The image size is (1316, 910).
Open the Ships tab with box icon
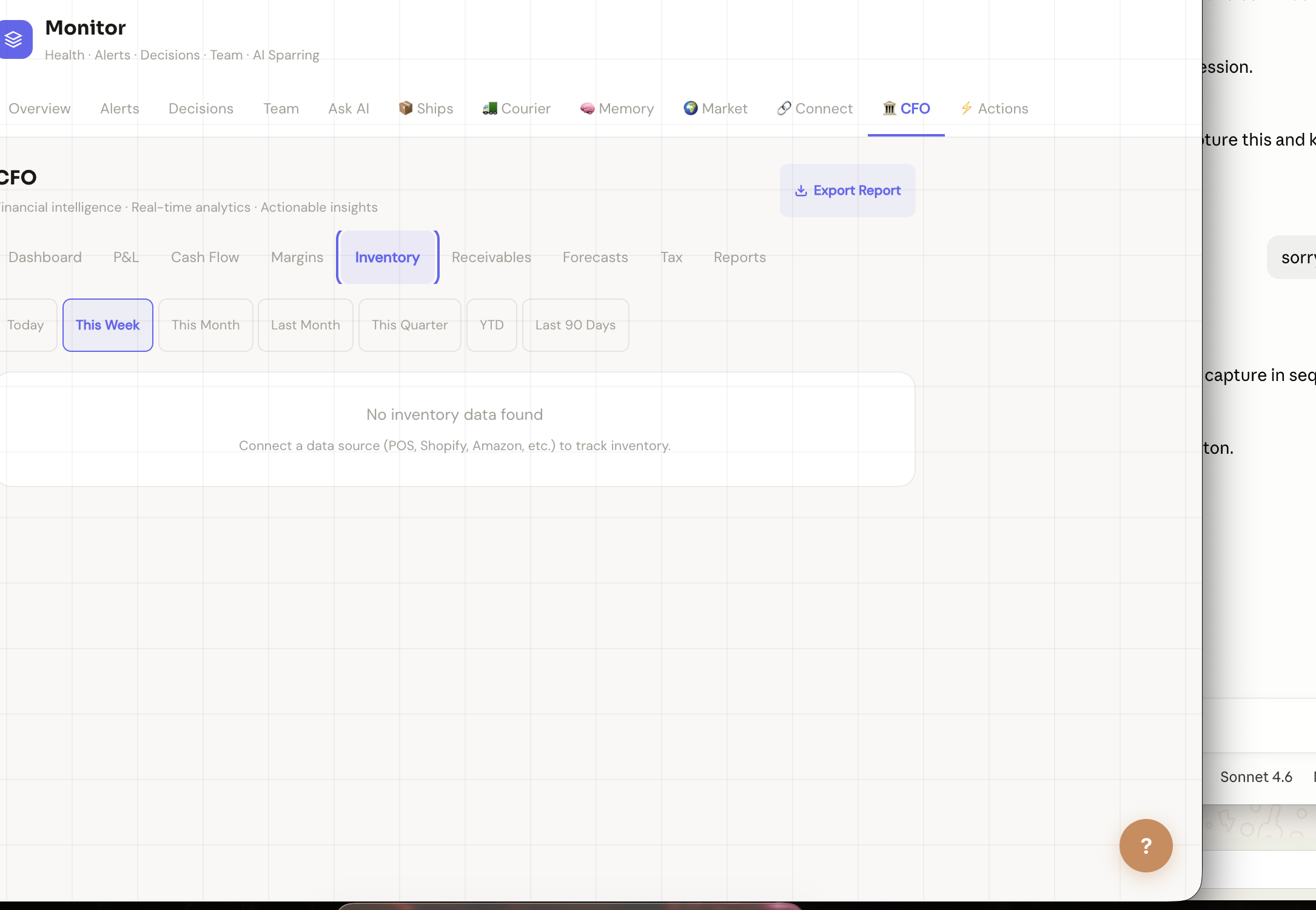[426, 109]
